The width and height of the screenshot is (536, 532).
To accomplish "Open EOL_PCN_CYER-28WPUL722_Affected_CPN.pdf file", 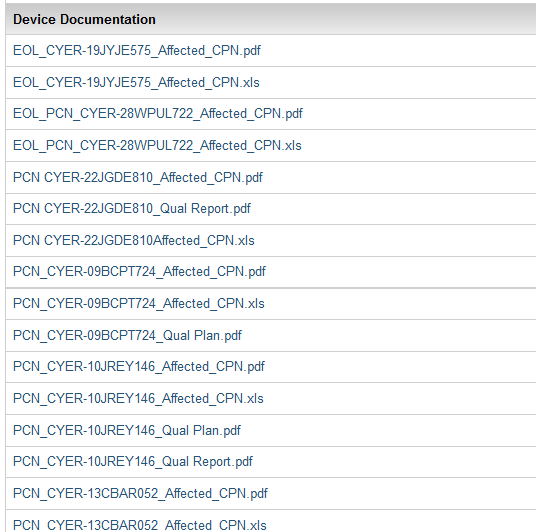I will tap(158, 114).
